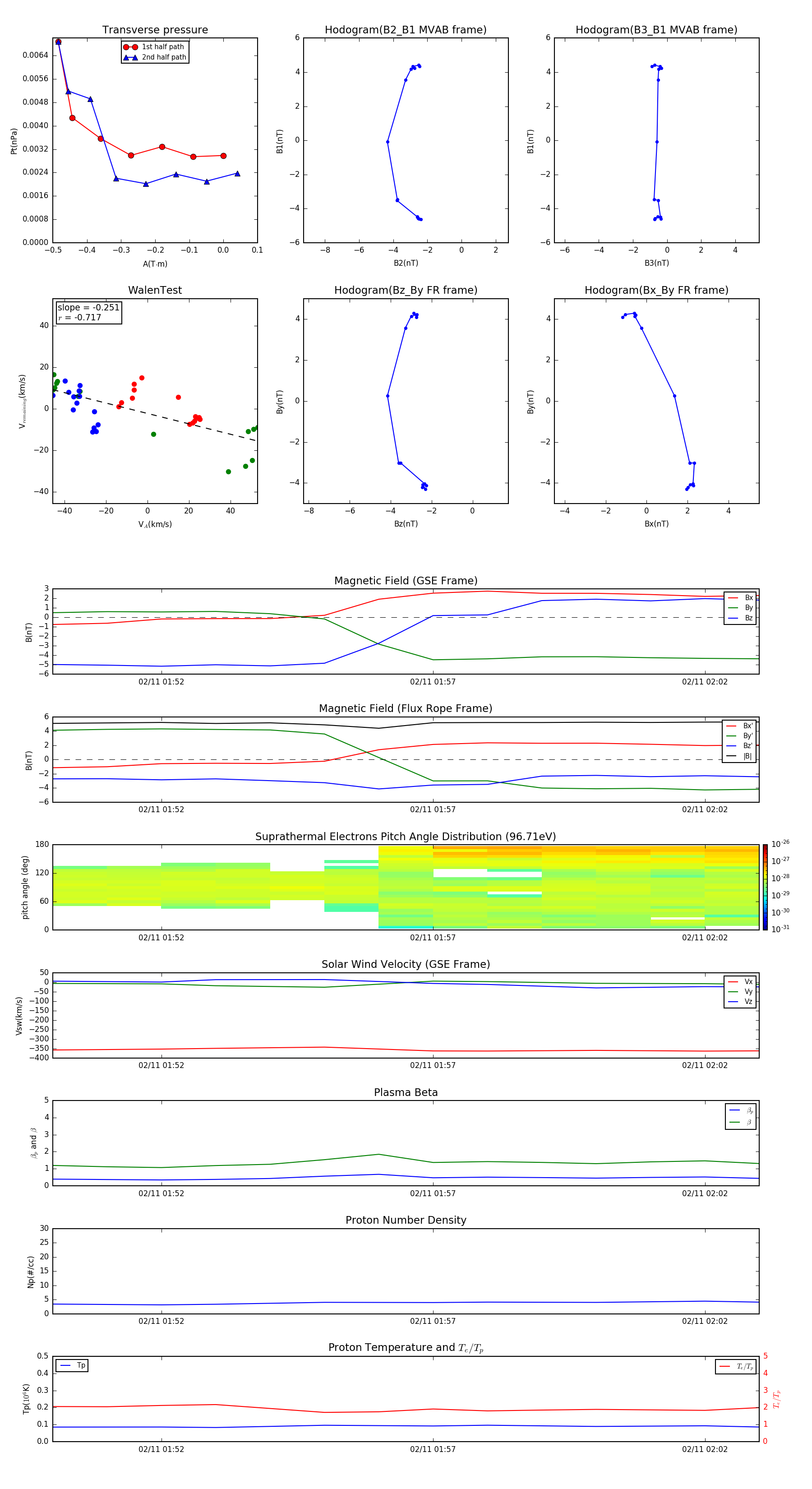The height and width of the screenshot is (1489, 812).
Task: Click the 'Proton Number Density' title
Action: pyautogui.click(x=406, y=1220)
